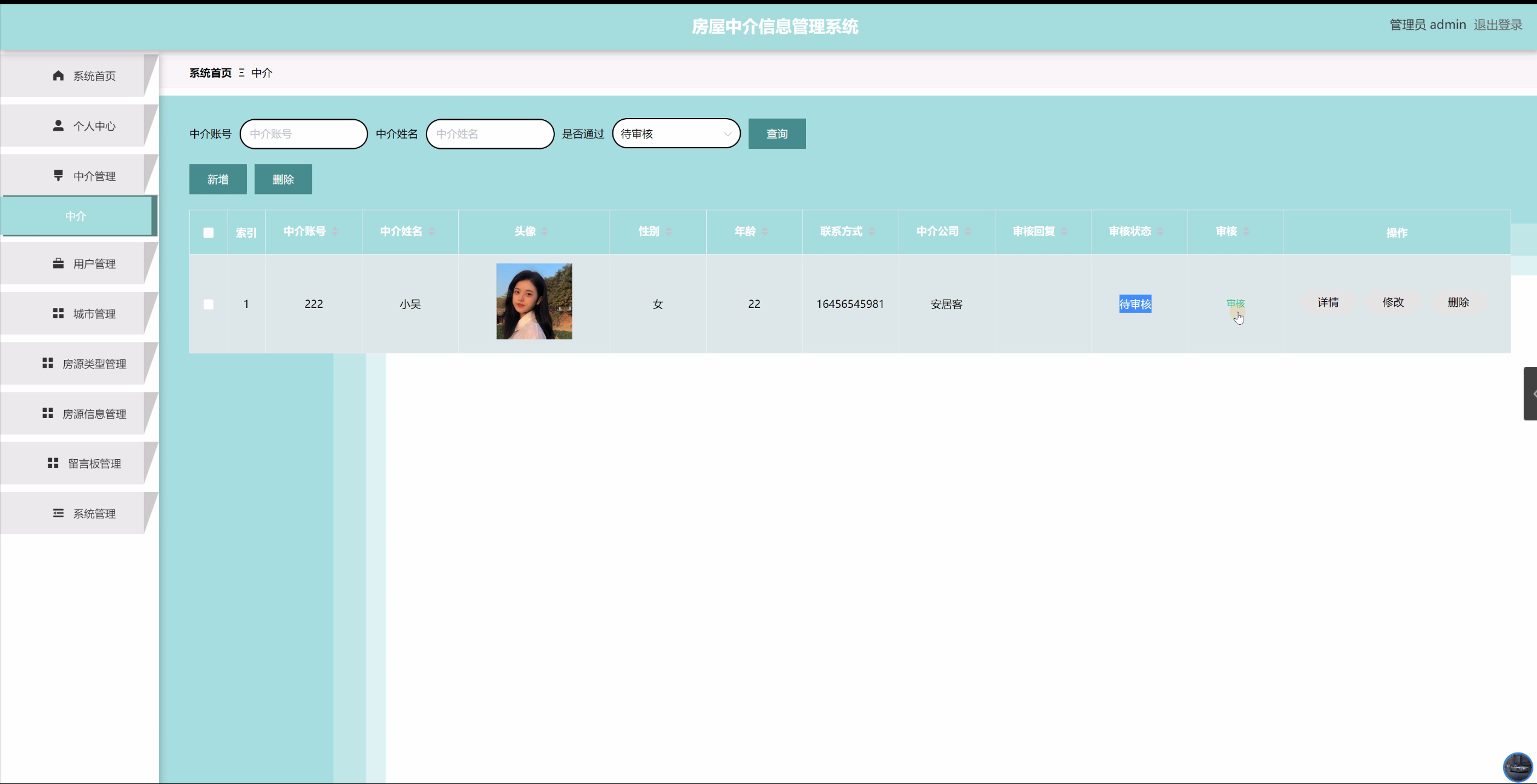
Task: Click the 查询 search button
Action: point(776,134)
